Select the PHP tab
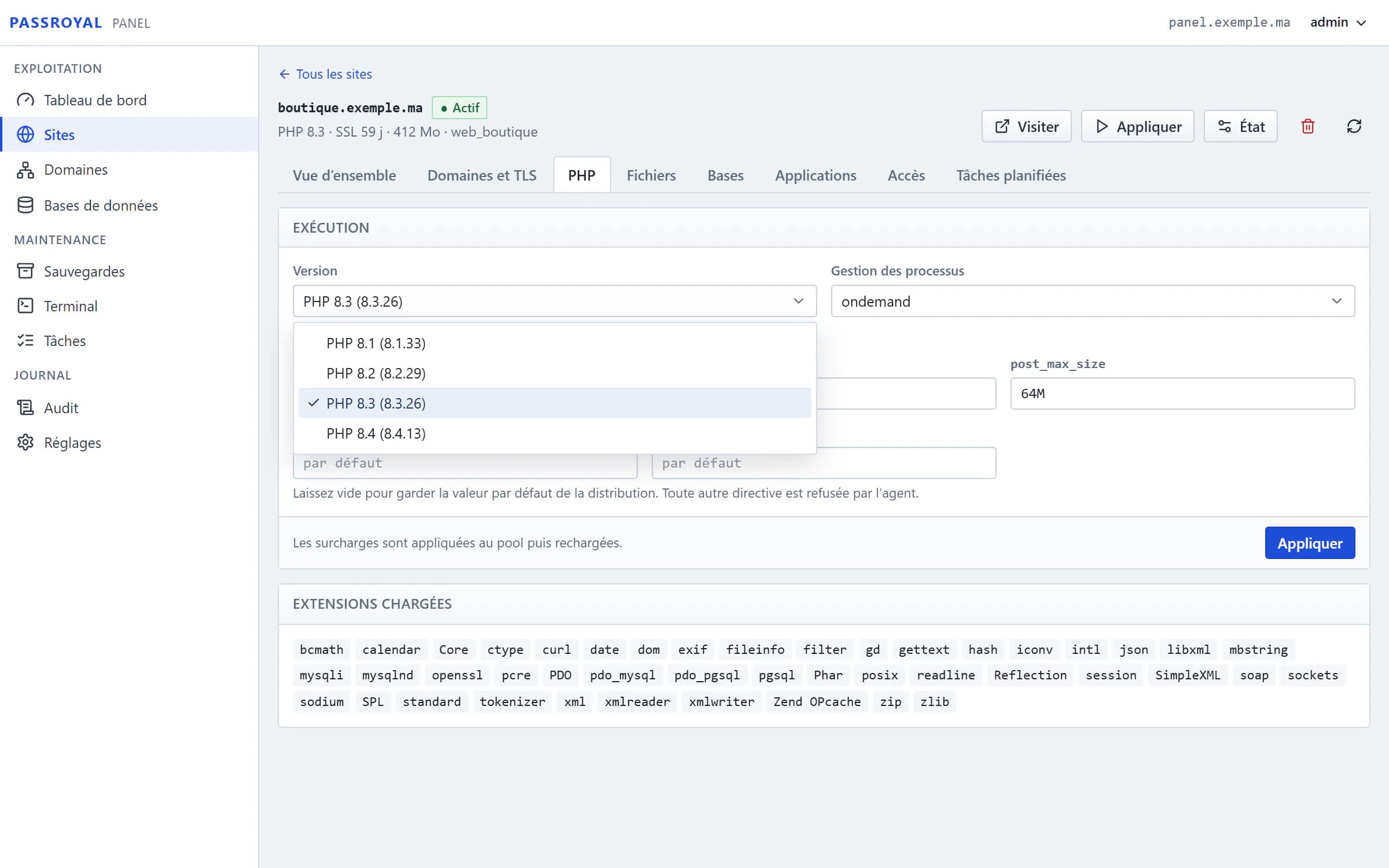 [582, 175]
